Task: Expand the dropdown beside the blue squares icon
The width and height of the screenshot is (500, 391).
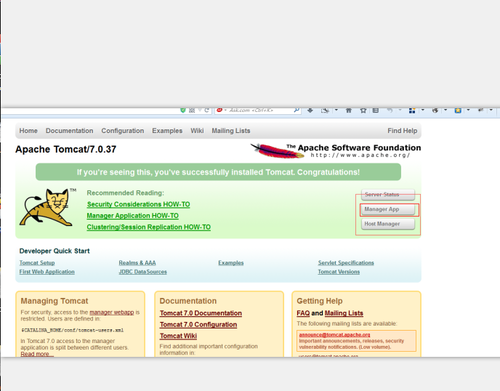Action: (422, 110)
